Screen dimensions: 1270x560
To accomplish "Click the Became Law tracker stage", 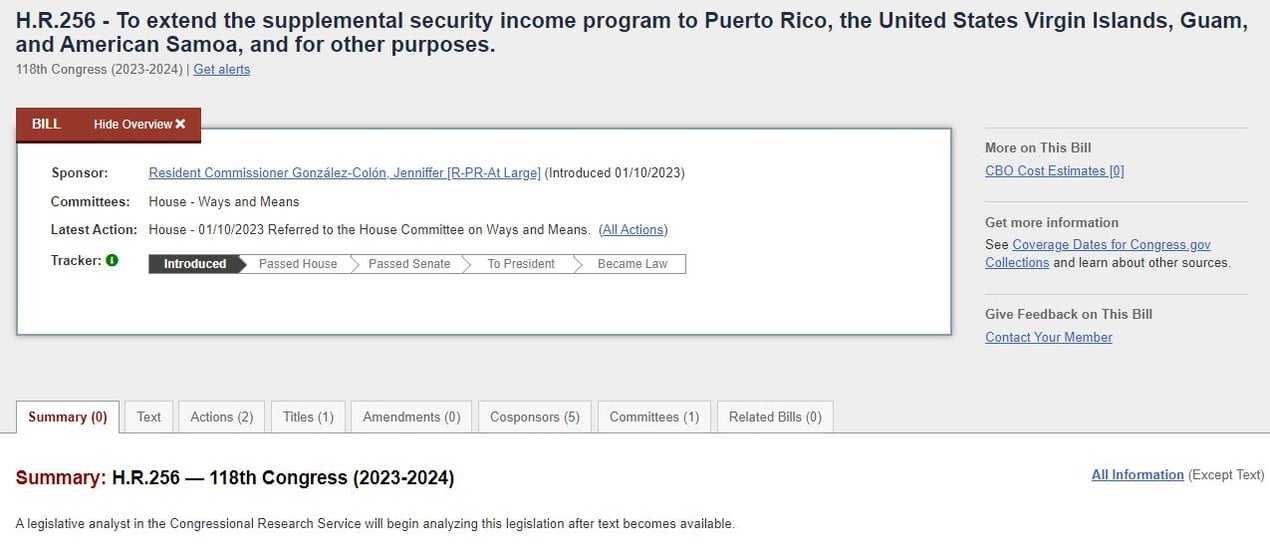I will pos(632,264).
